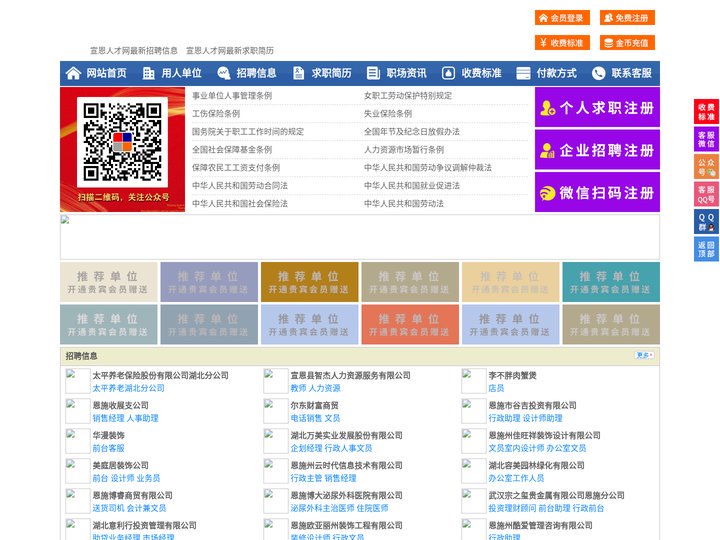Click the building icon beside 用人单位
Image resolution: width=720 pixels, height=540 pixels.
pyautogui.click(x=148, y=73)
